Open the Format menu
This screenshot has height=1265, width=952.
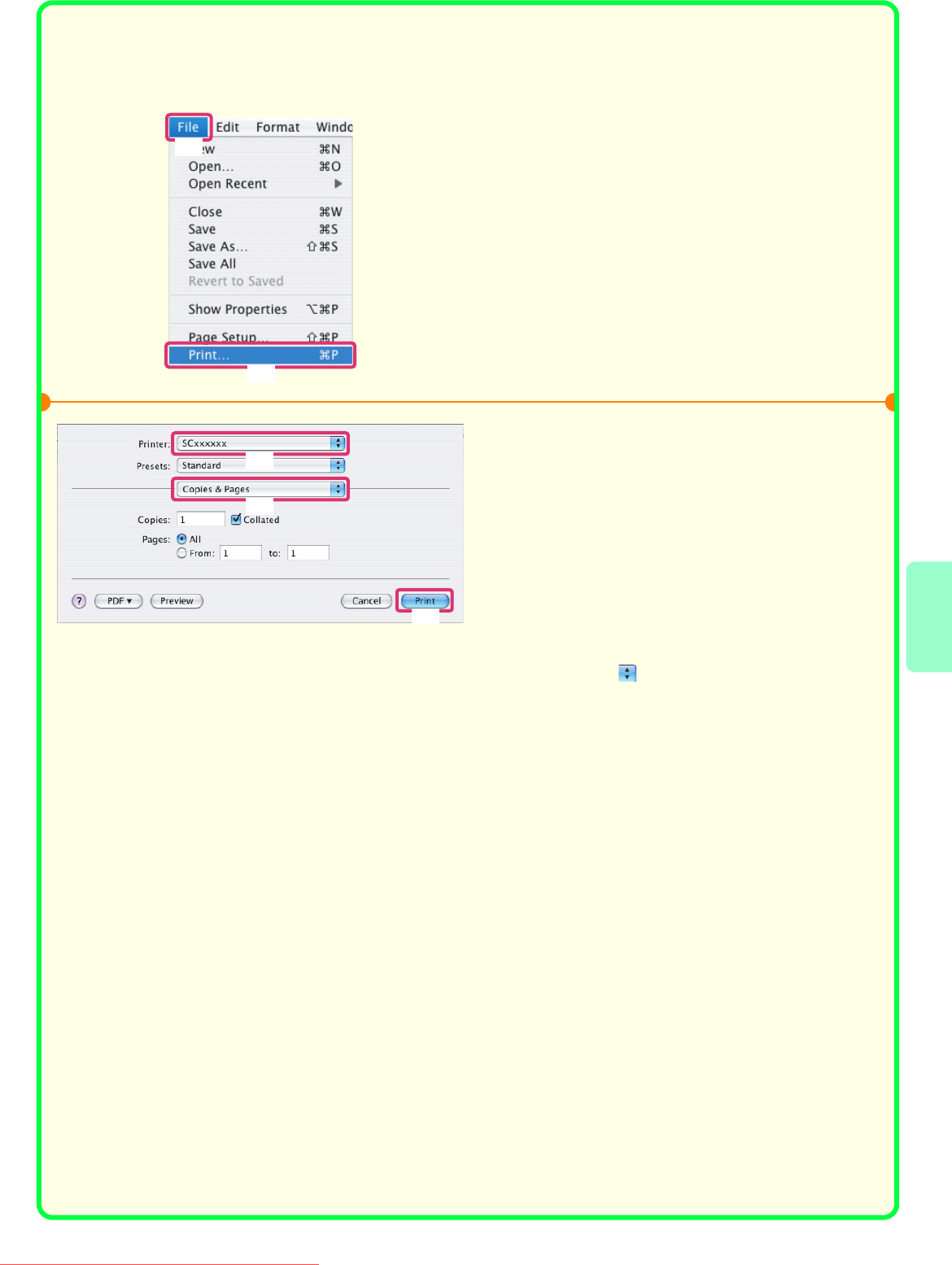(x=277, y=127)
